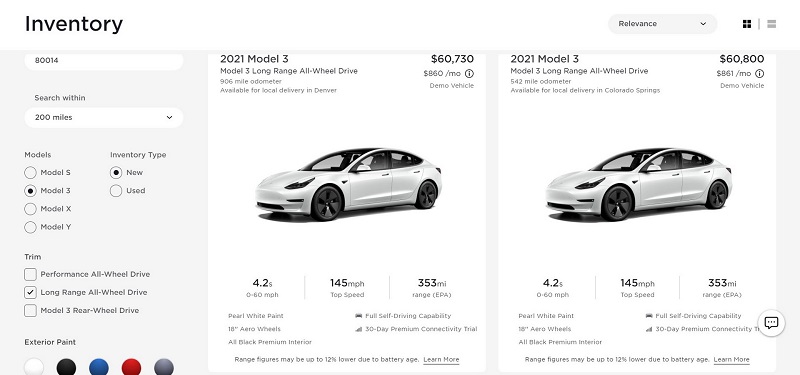Switch to list view layout icon
The image size is (800, 375).
[771, 24]
